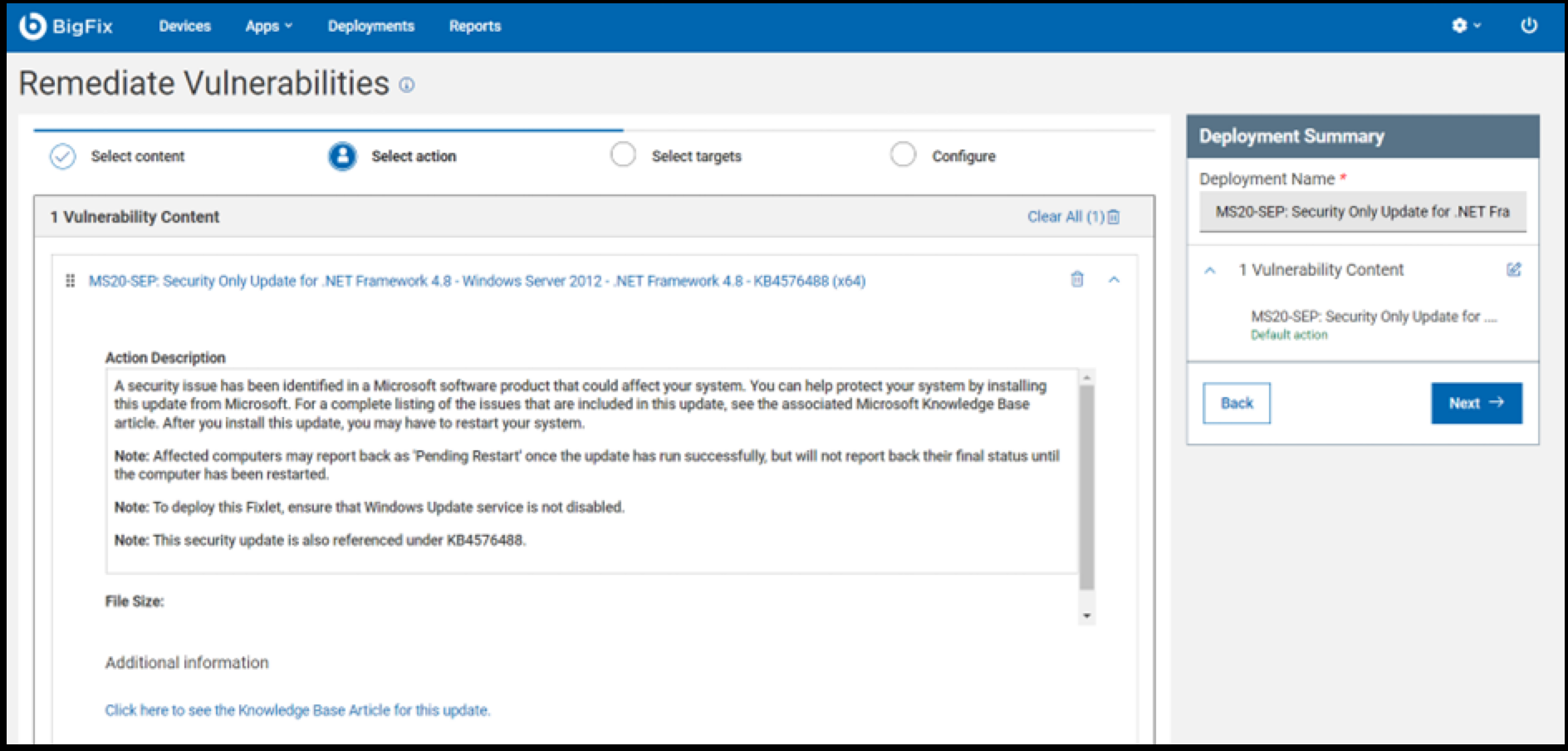Click the Pending Restart note paragraph
This screenshot has width=1568, height=751.
pos(586,465)
